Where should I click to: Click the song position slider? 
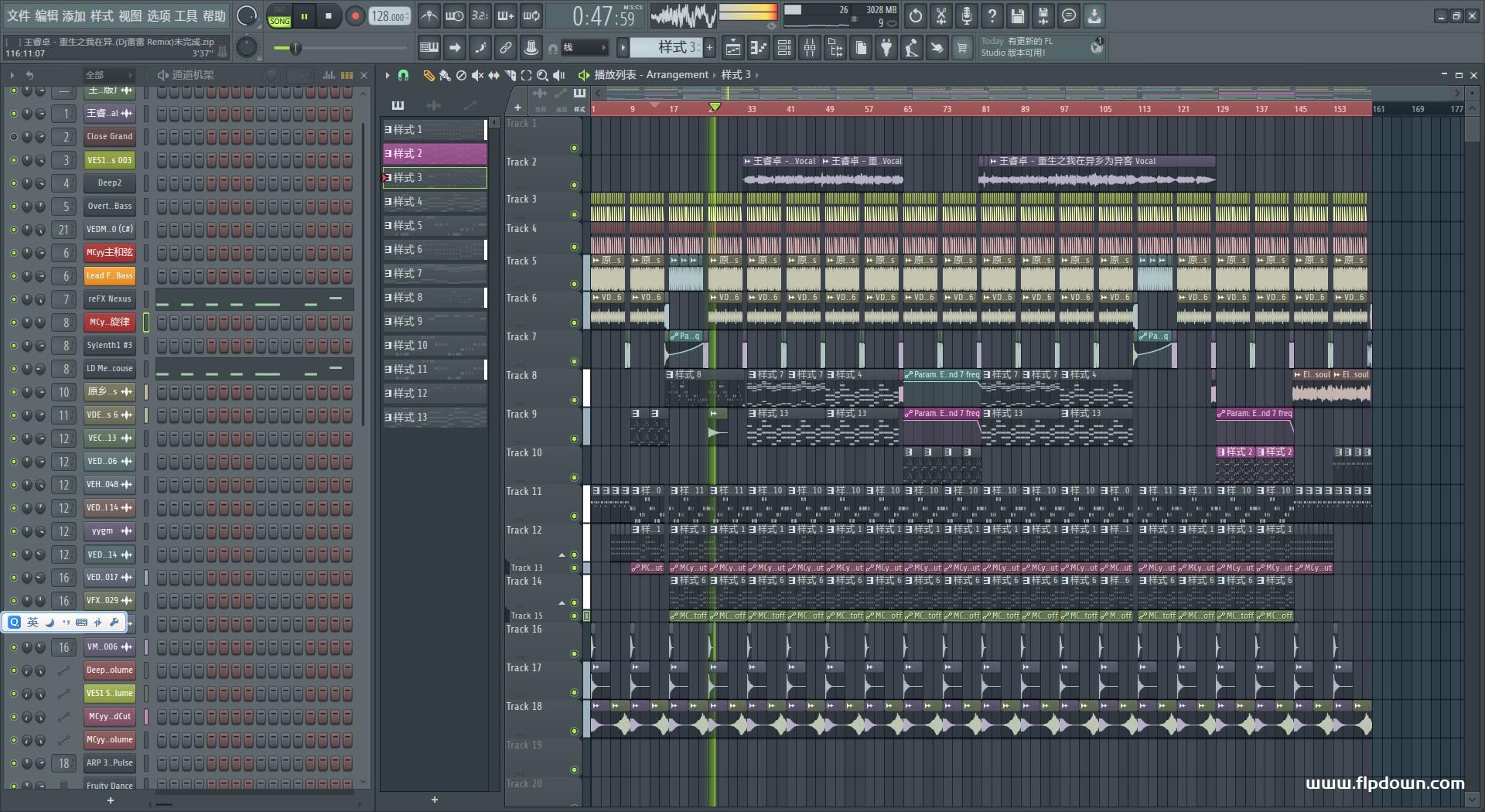pos(340,48)
